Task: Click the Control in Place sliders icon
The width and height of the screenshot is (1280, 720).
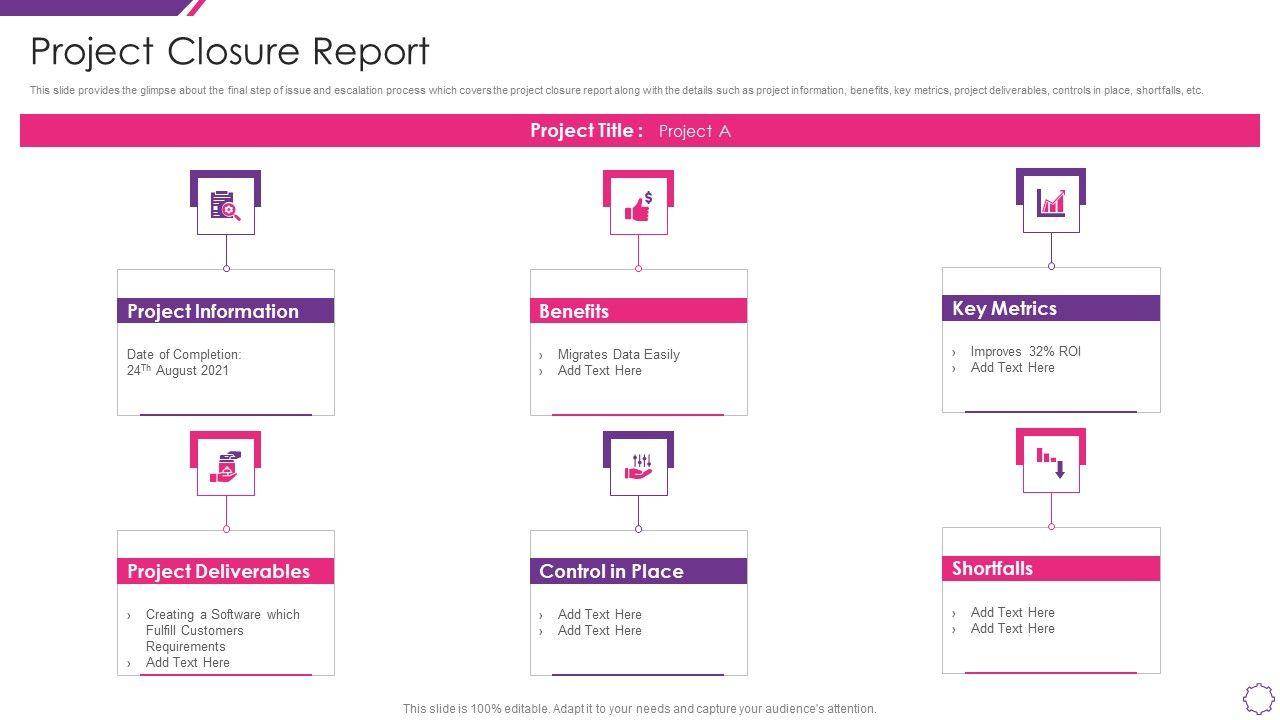Action: 638,467
